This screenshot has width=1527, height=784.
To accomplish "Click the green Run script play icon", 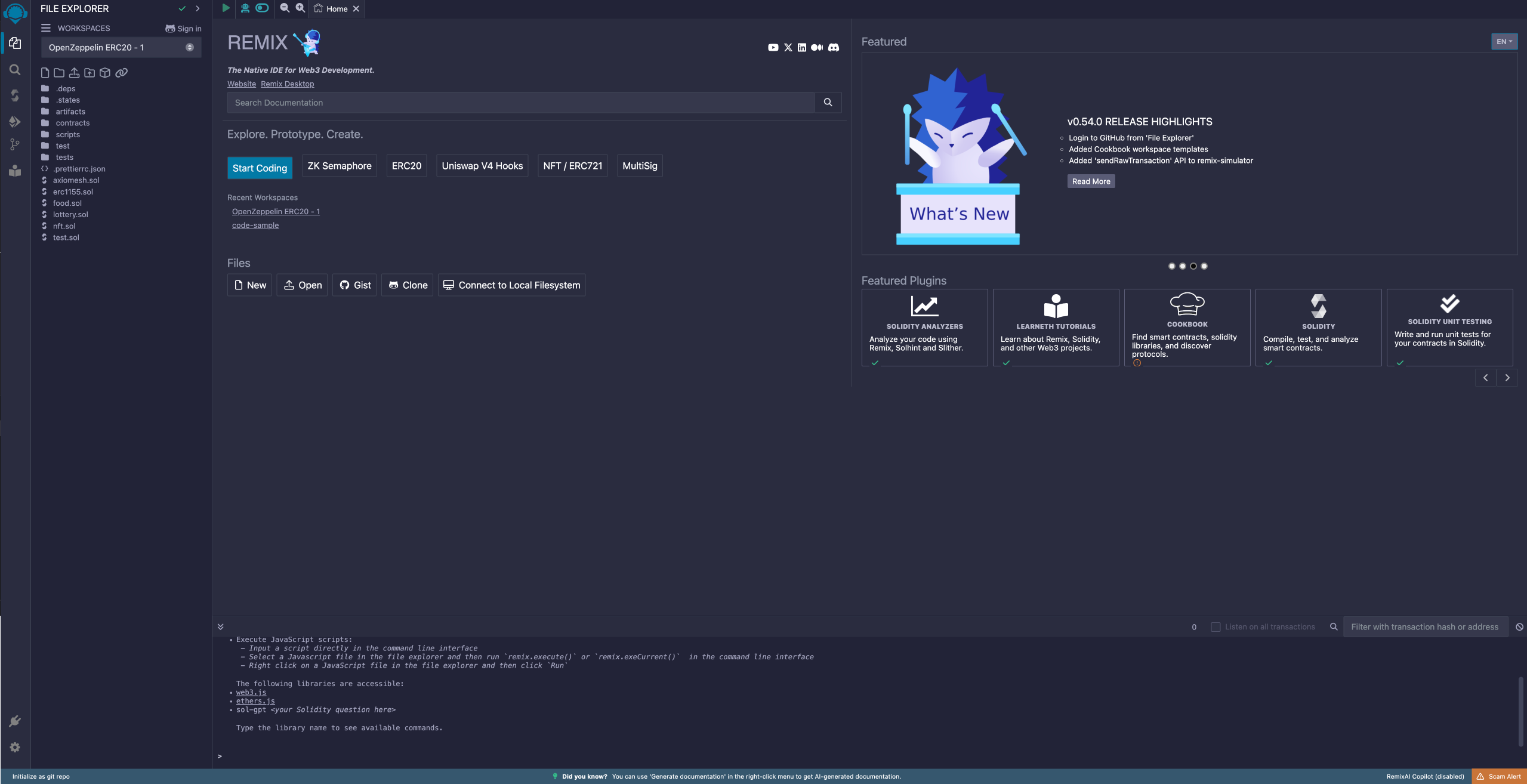I will point(226,8).
